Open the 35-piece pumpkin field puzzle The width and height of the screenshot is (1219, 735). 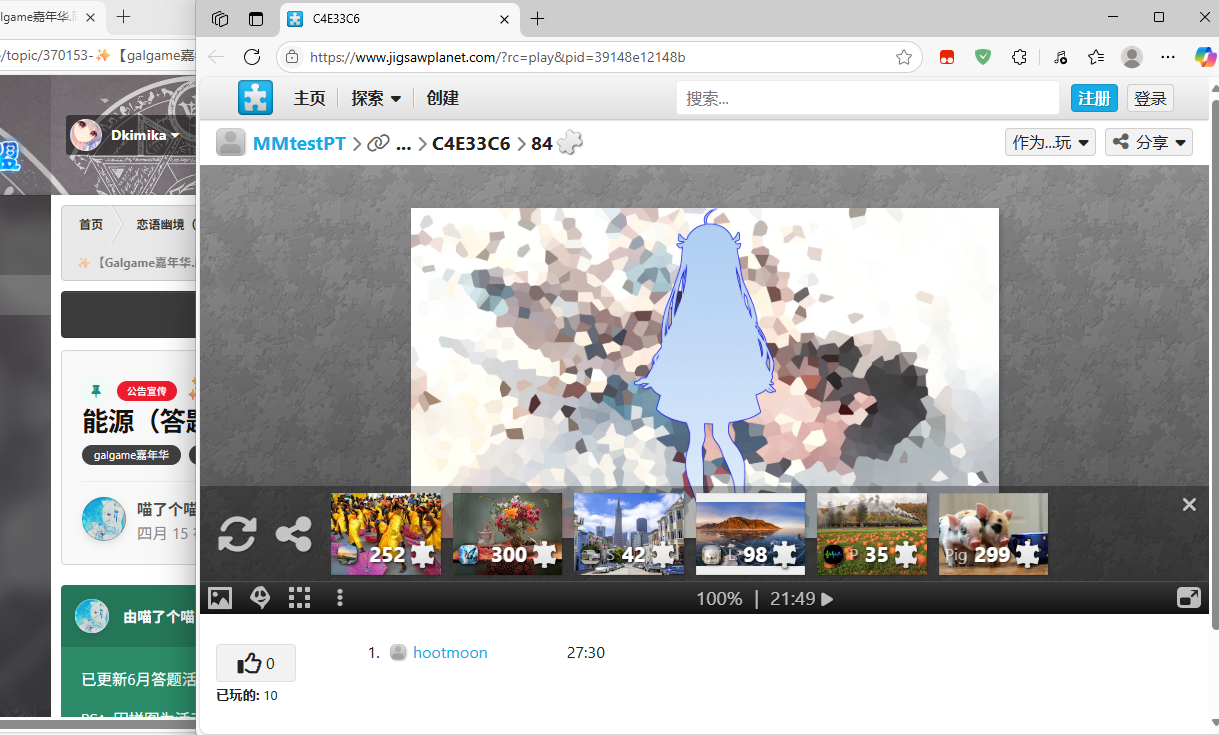[x=872, y=534]
